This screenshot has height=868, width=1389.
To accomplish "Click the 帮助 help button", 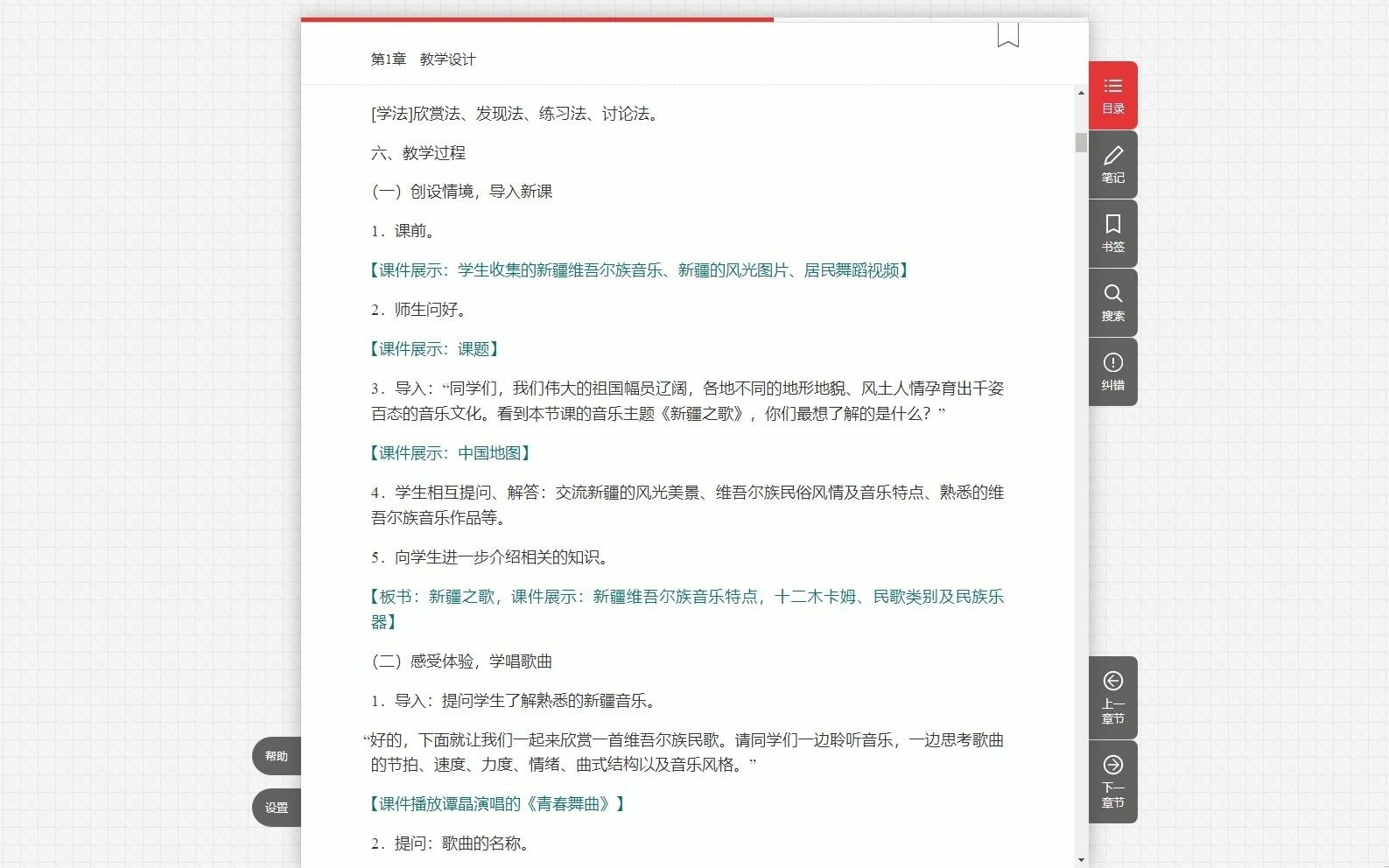I will coord(277,756).
